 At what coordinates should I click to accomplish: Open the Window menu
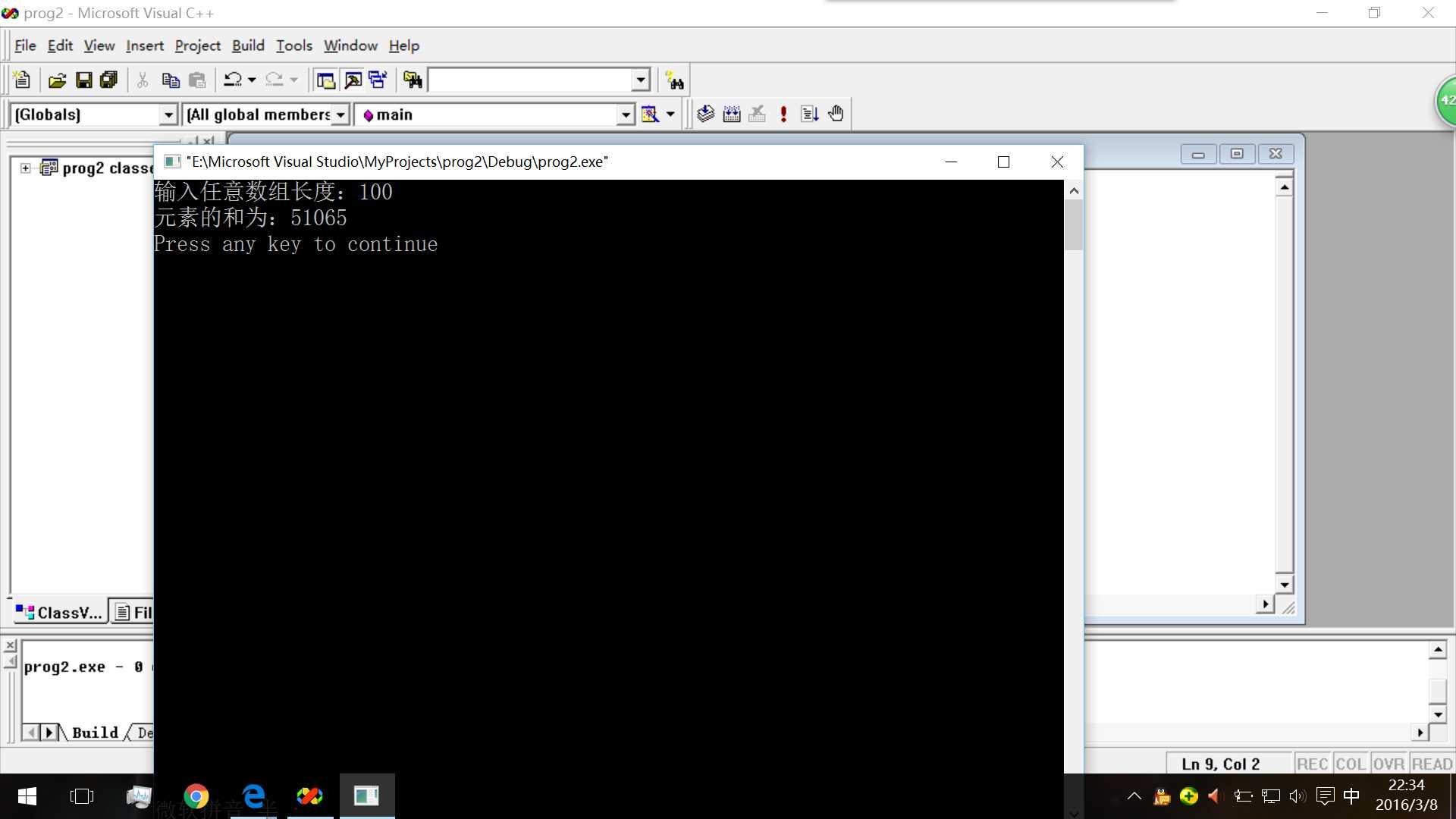(x=350, y=45)
